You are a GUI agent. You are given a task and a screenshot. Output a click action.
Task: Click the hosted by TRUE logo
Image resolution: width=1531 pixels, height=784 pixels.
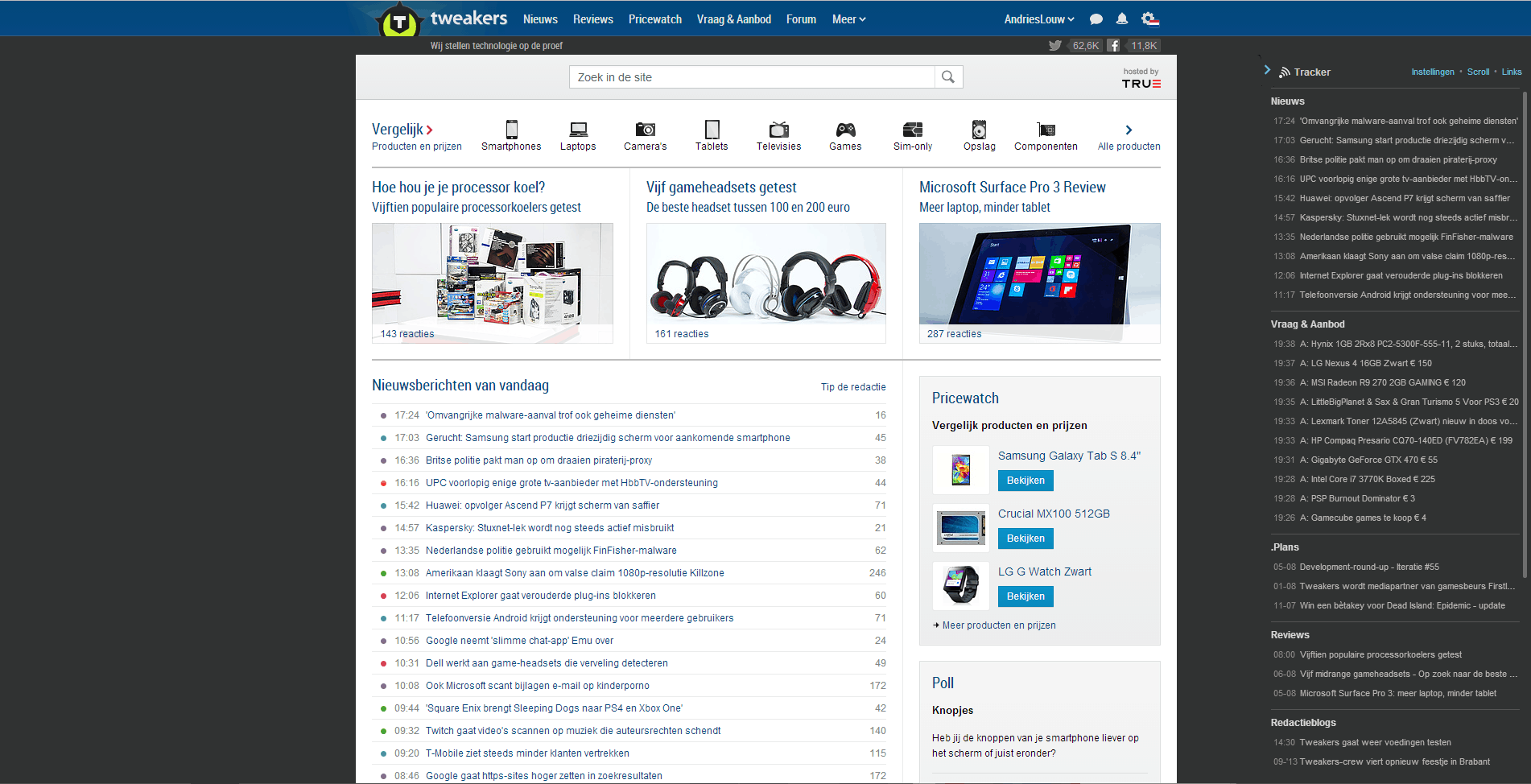tap(1141, 79)
